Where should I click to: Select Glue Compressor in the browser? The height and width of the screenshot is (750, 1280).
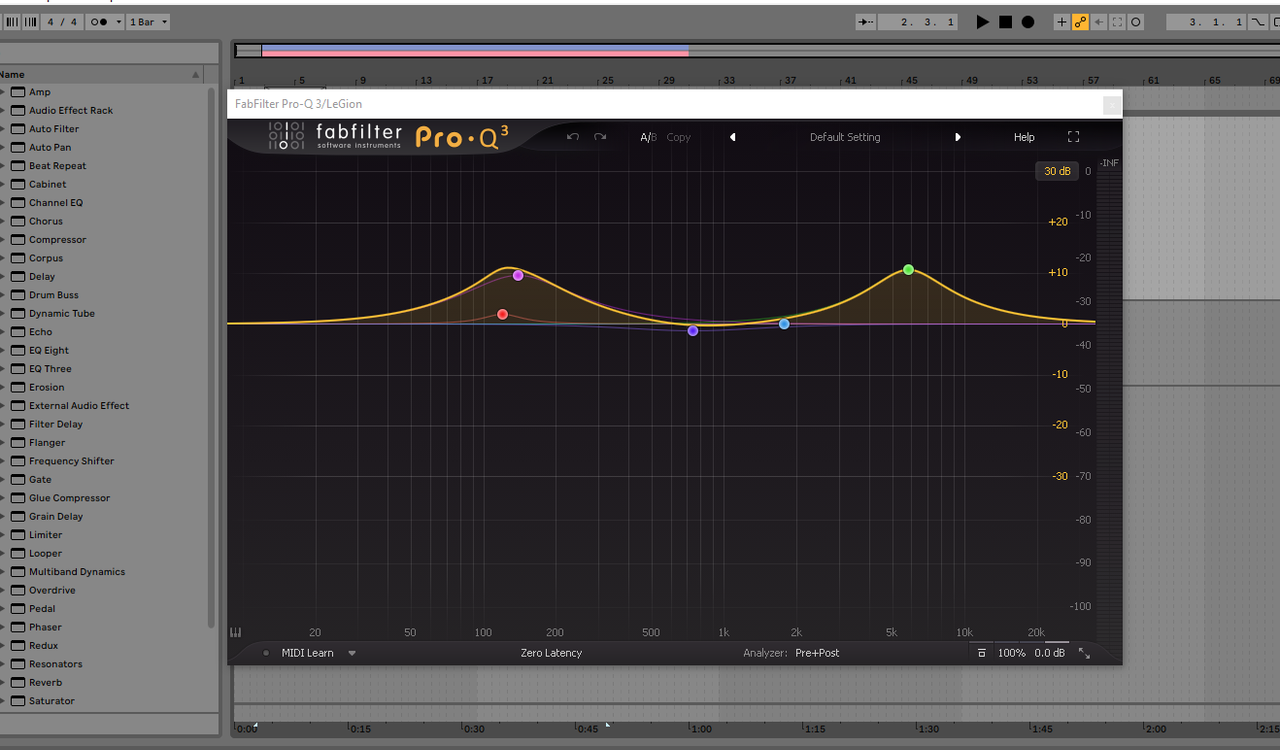coord(69,498)
